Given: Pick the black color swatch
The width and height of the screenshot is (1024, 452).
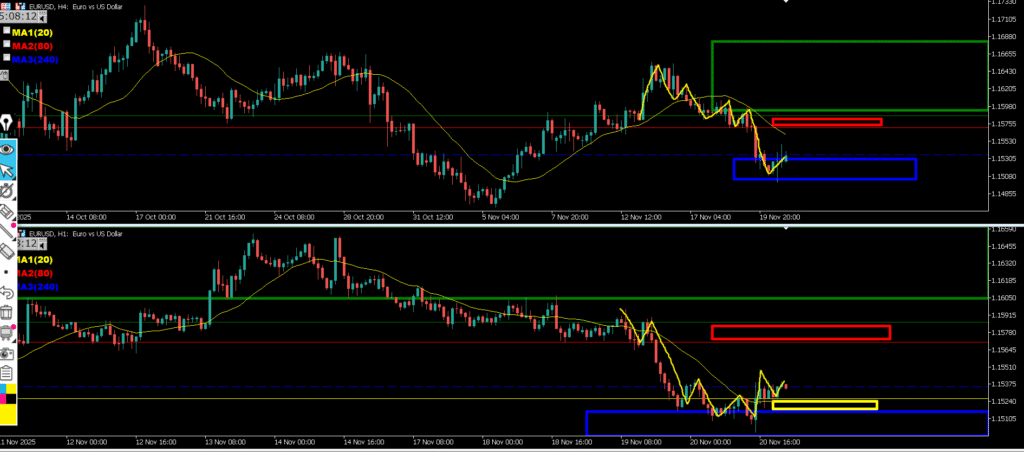Looking at the screenshot, I should coord(11,398).
